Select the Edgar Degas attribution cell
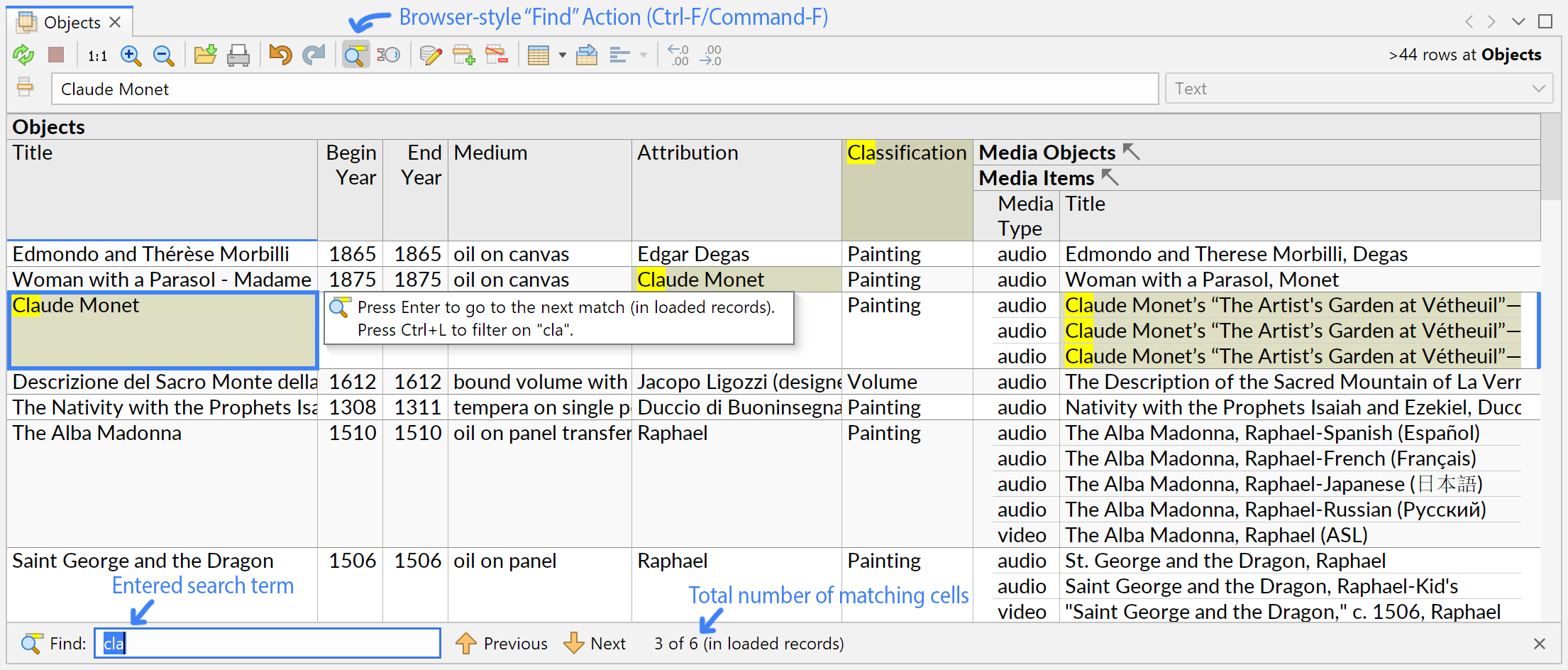The image size is (1568, 670). point(736,254)
